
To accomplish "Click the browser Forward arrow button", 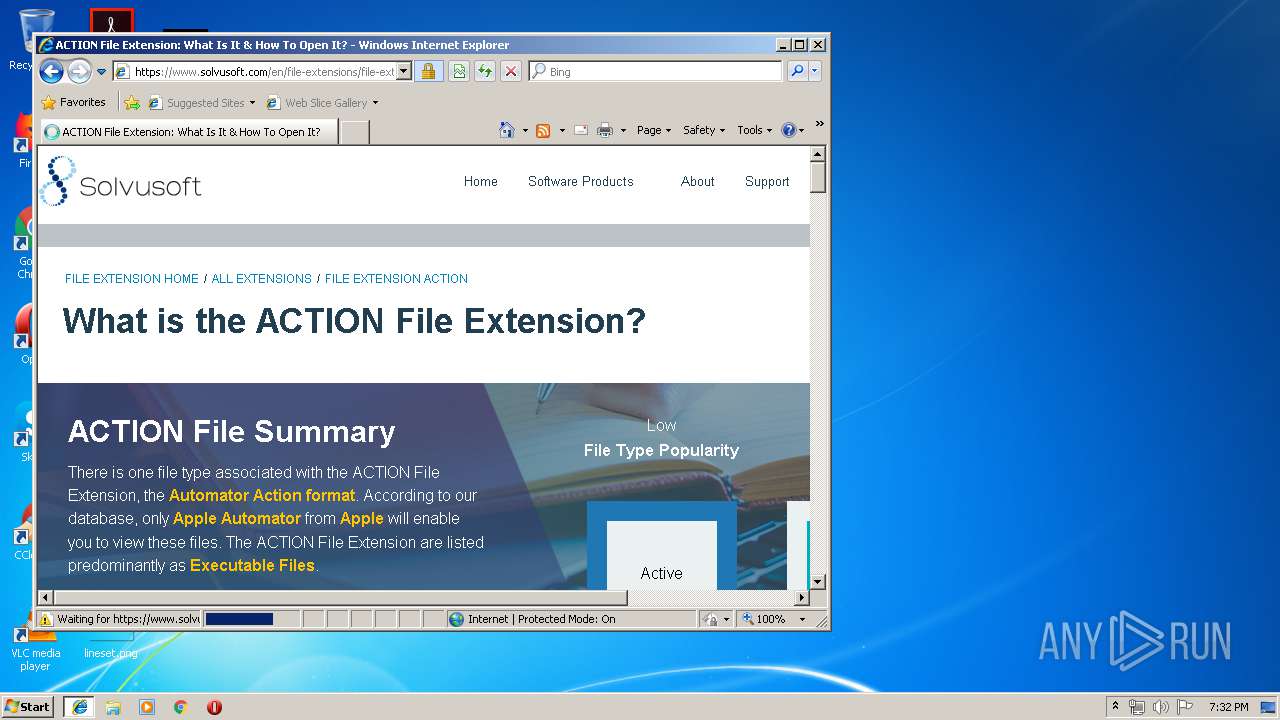I will 79,71.
